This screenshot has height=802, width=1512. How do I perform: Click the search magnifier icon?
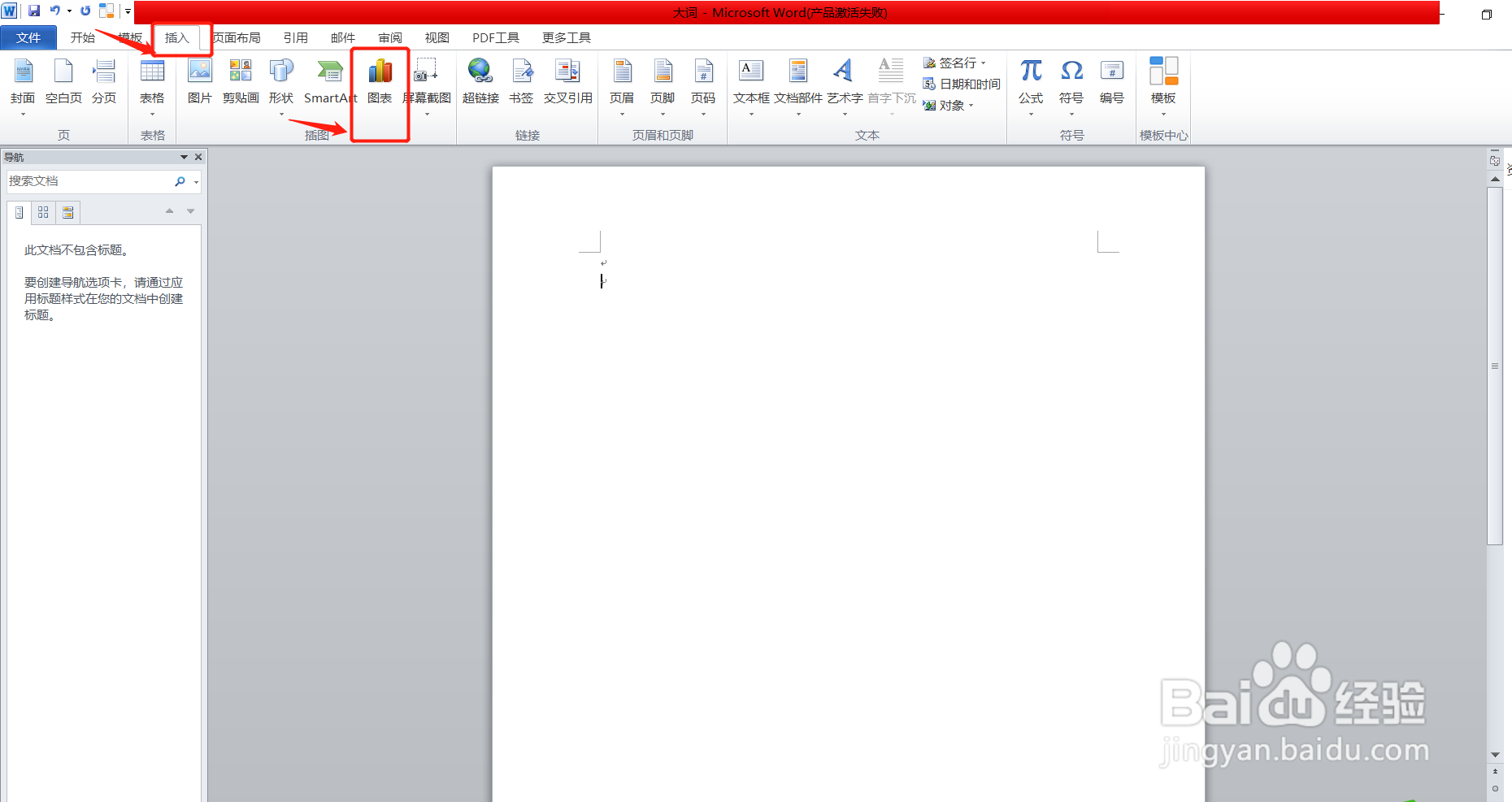click(x=180, y=181)
